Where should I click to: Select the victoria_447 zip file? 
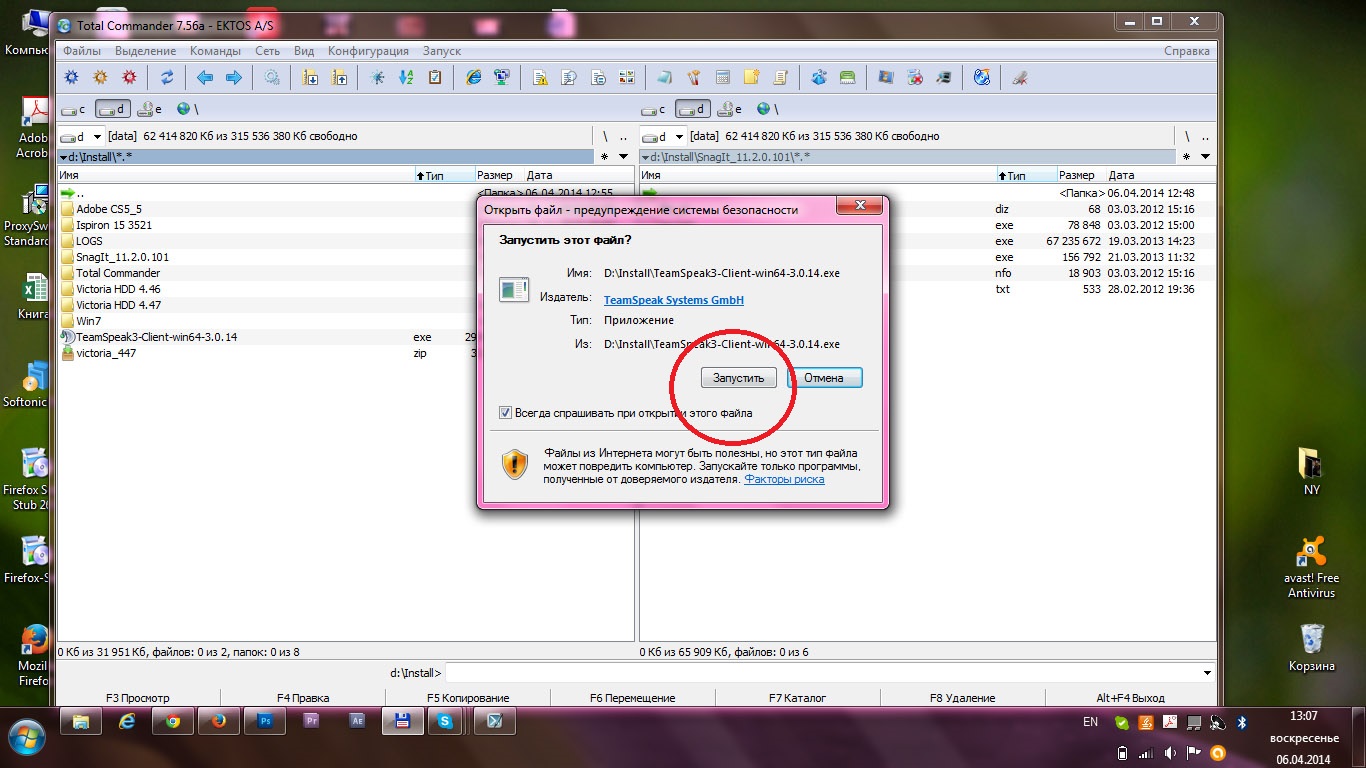coord(106,353)
